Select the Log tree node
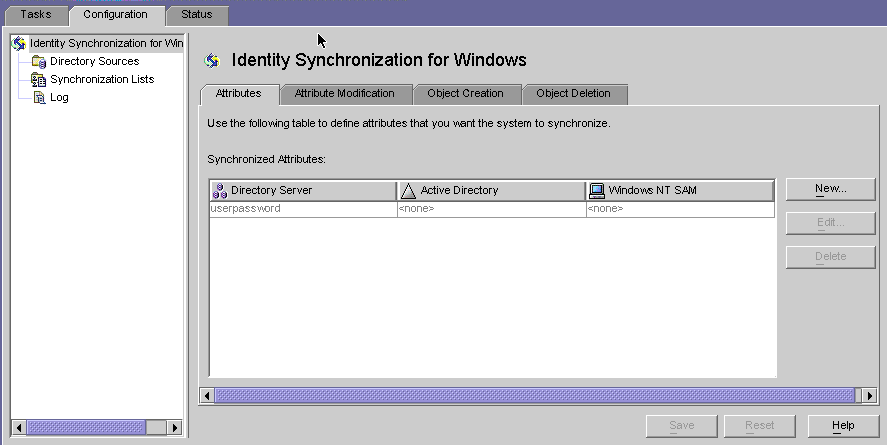 click(59, 97)
